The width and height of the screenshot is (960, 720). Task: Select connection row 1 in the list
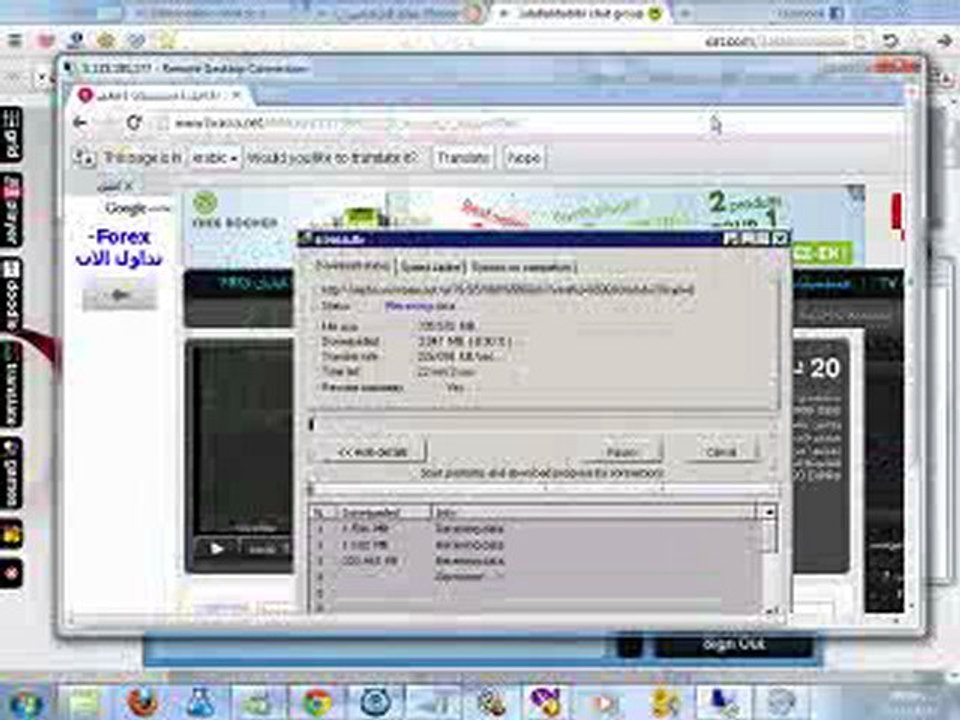[x=536, y=528]
